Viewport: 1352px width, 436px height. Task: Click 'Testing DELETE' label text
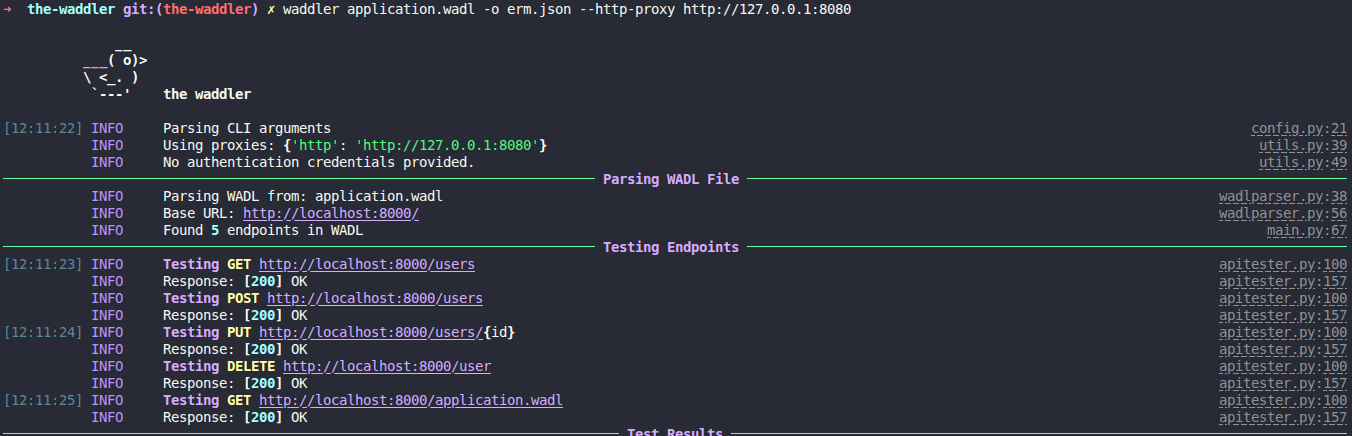tap(219, 367)
